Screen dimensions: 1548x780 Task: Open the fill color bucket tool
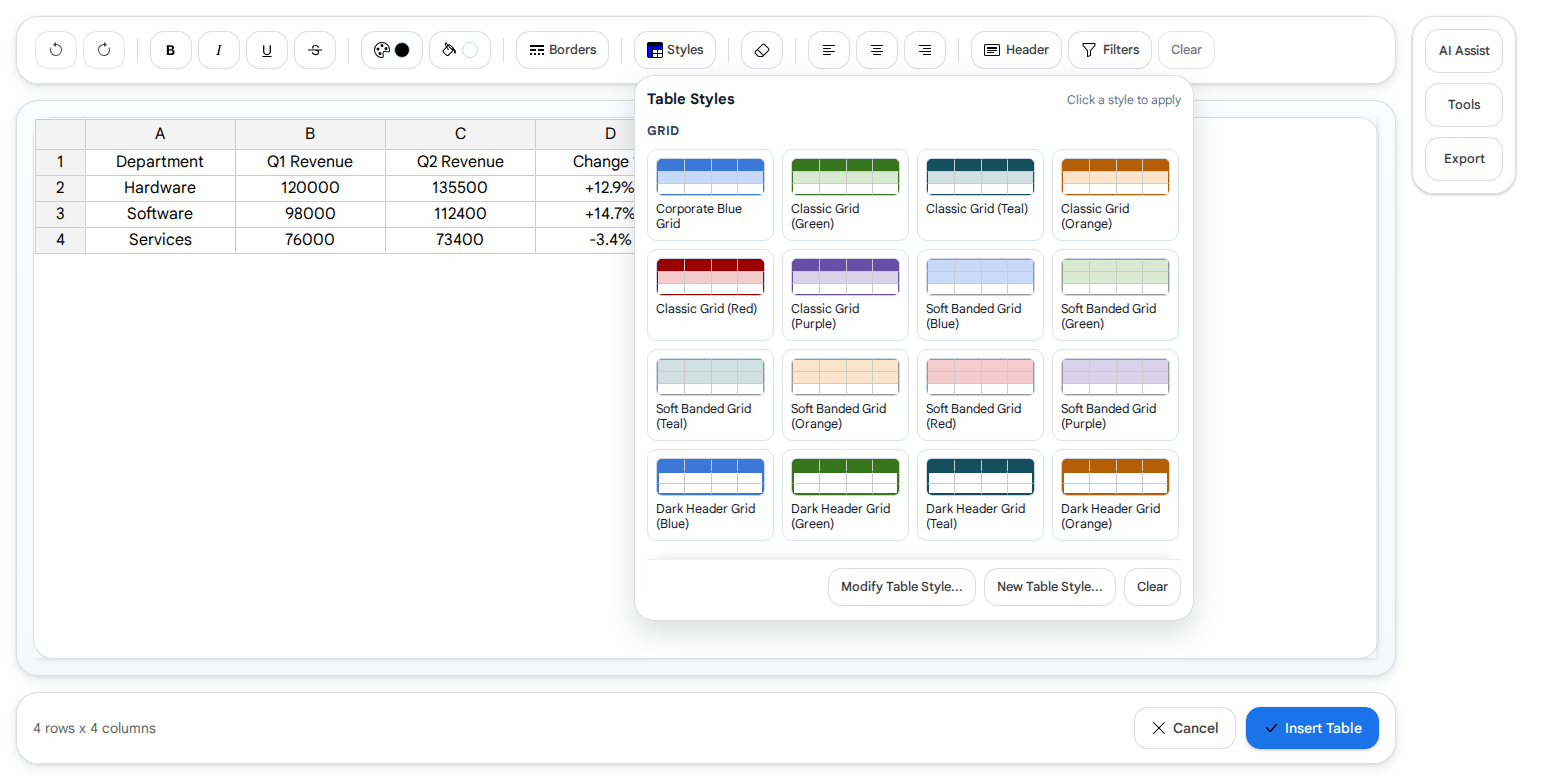[460, 50]
